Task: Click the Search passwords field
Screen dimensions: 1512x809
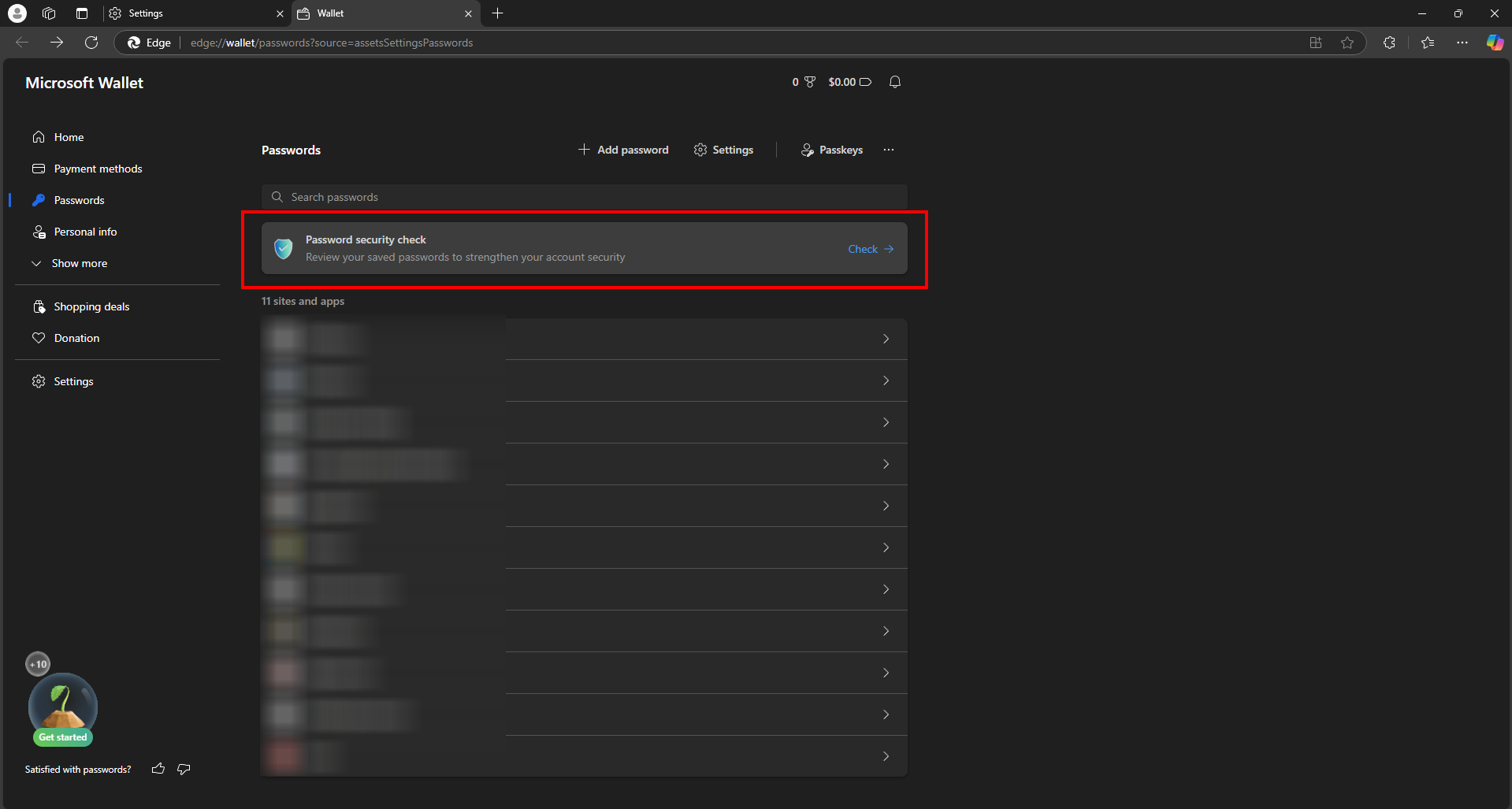Action: click(584, 197)
